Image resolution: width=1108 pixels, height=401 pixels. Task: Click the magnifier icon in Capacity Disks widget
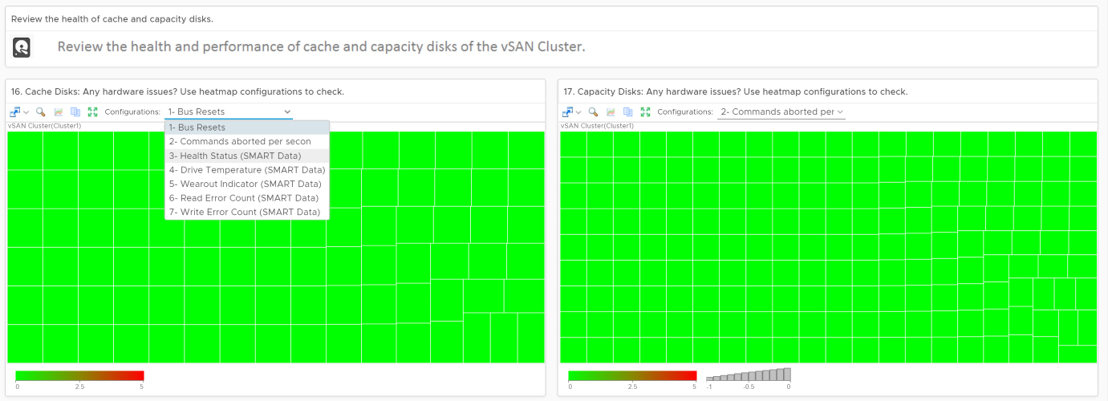coord(594,112)
